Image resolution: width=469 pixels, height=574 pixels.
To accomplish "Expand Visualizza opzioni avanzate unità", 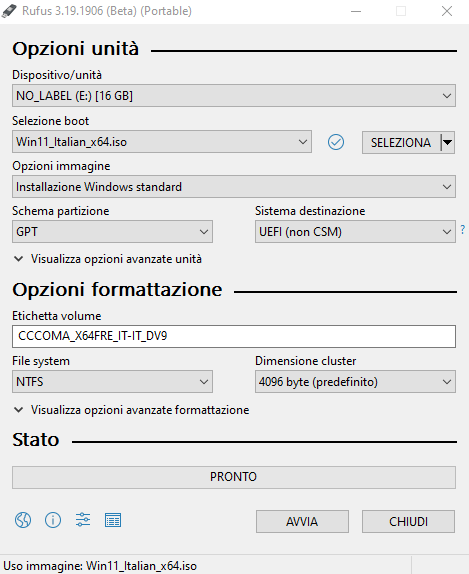I will 108,259.
